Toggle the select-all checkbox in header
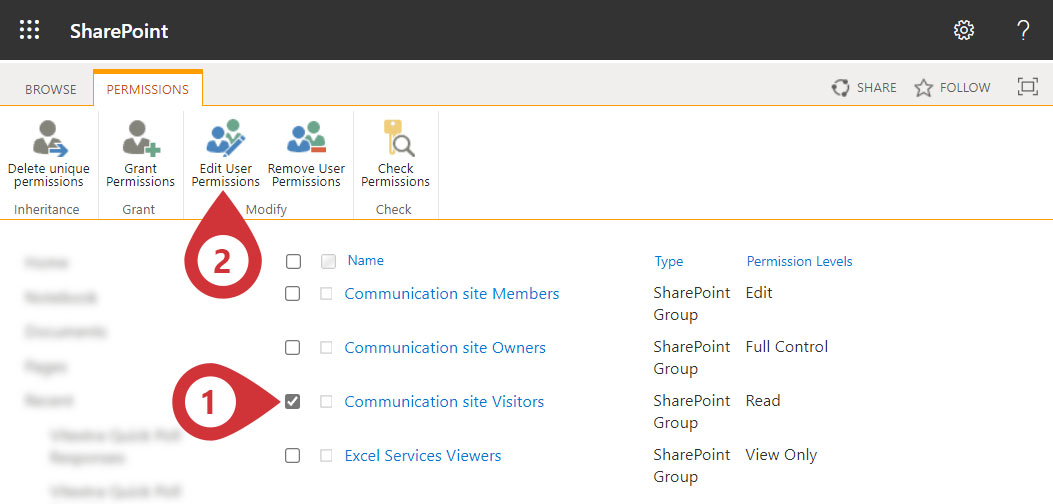 point(293,261)
